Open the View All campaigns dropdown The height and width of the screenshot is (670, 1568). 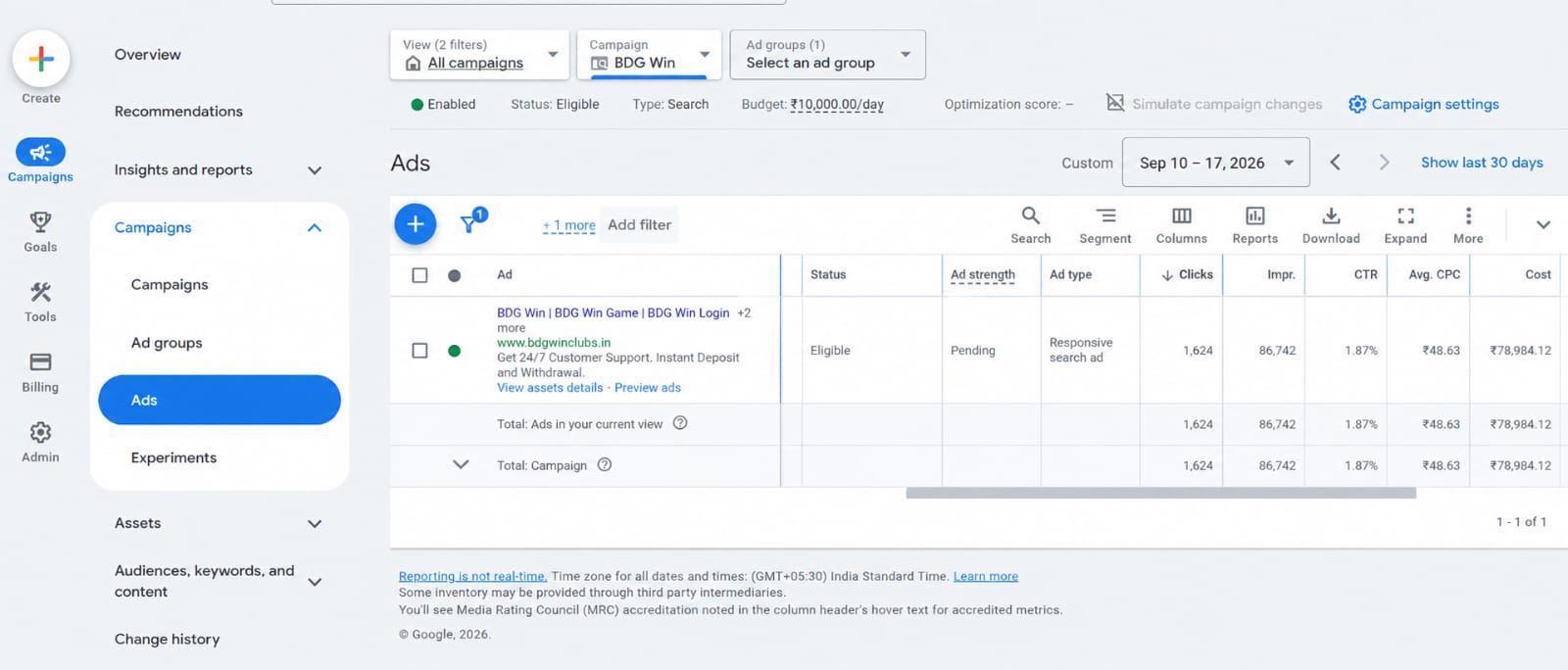479,54
